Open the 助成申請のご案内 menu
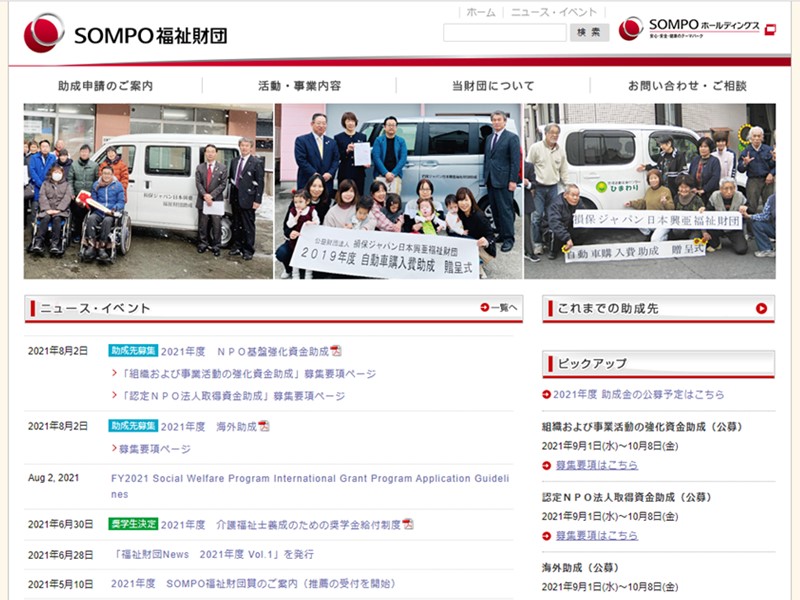800x600 pixels. 106,86
